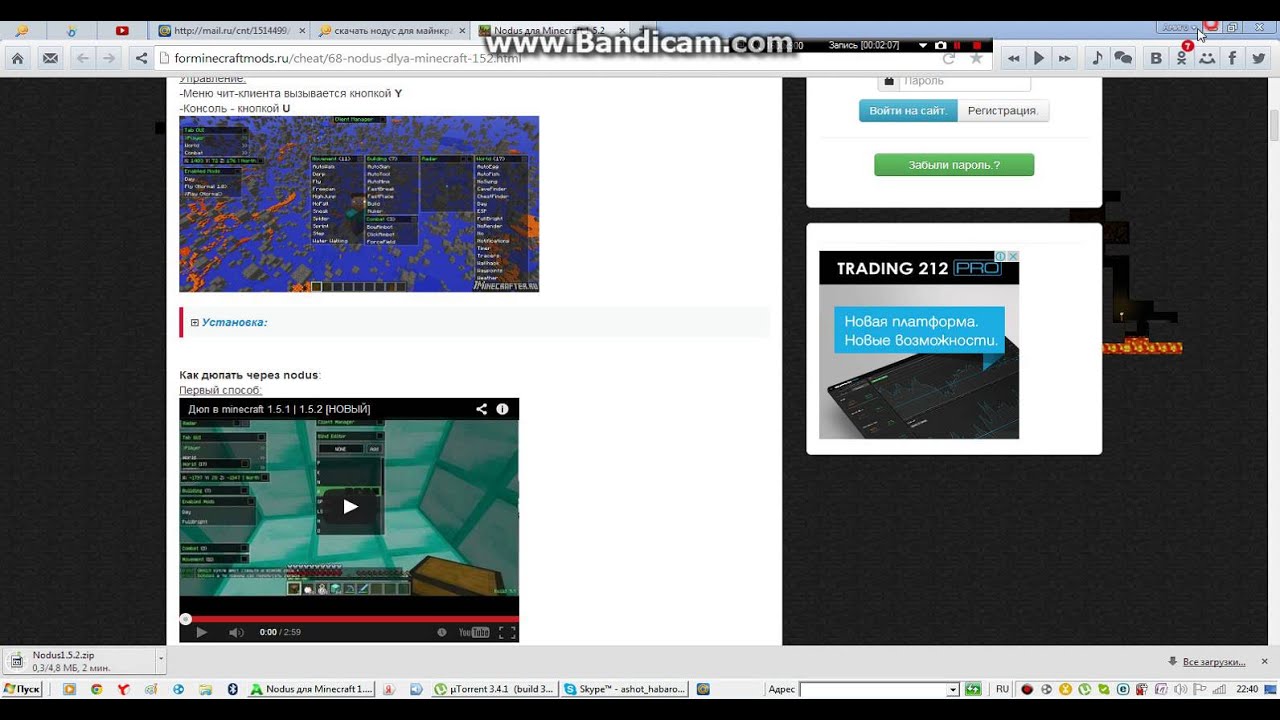The image size is (1280, 720).
Task: Click the video share icon
Action: pyautogui.click(x=481, y=409)
